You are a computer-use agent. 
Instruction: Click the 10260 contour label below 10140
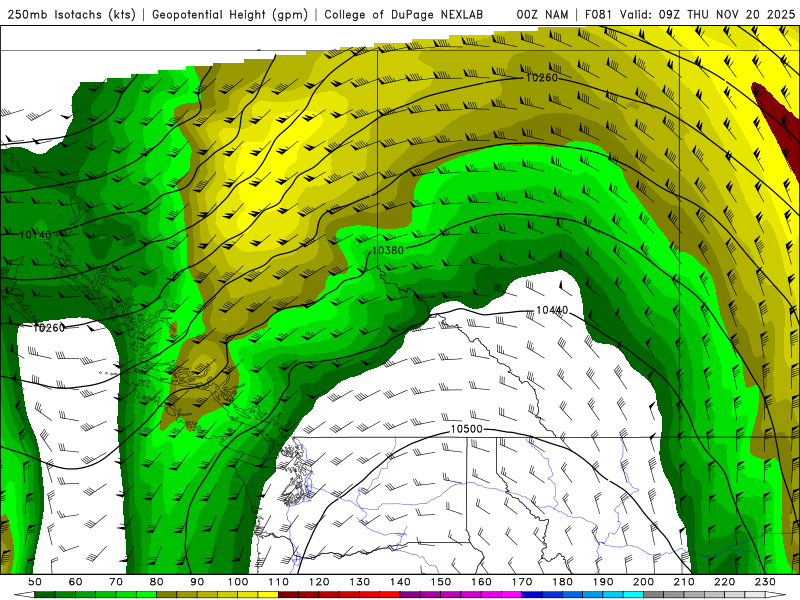tap(48, 328)
